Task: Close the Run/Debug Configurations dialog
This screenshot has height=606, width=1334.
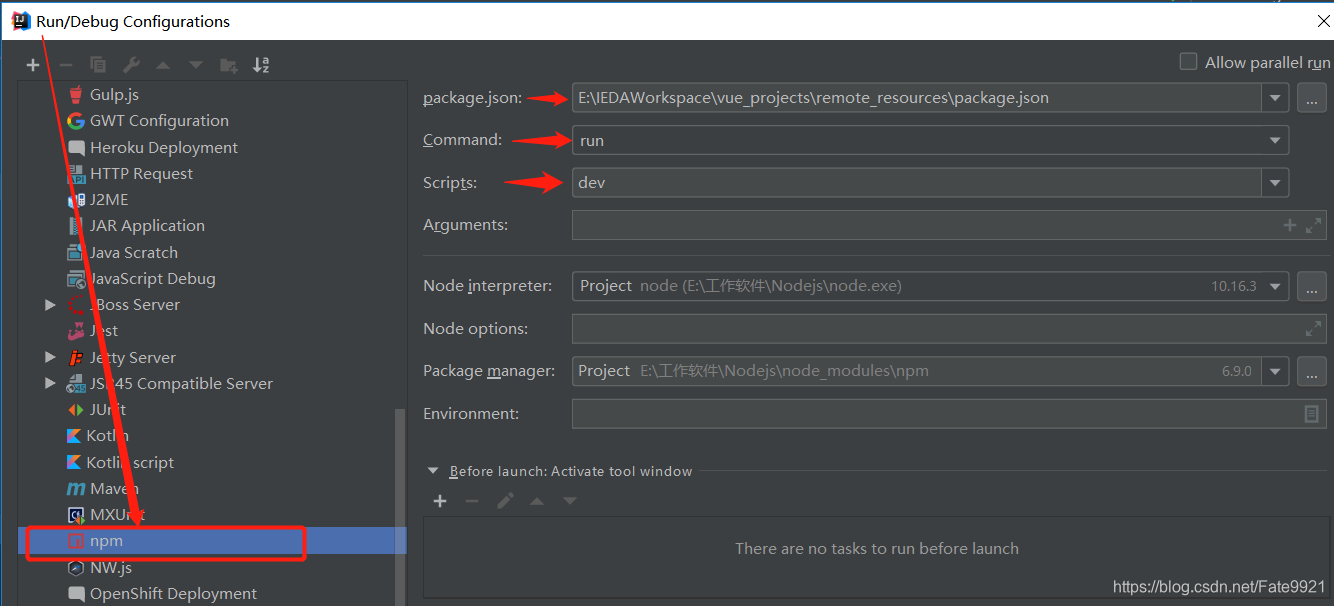Action: [x=1323, y=20]
